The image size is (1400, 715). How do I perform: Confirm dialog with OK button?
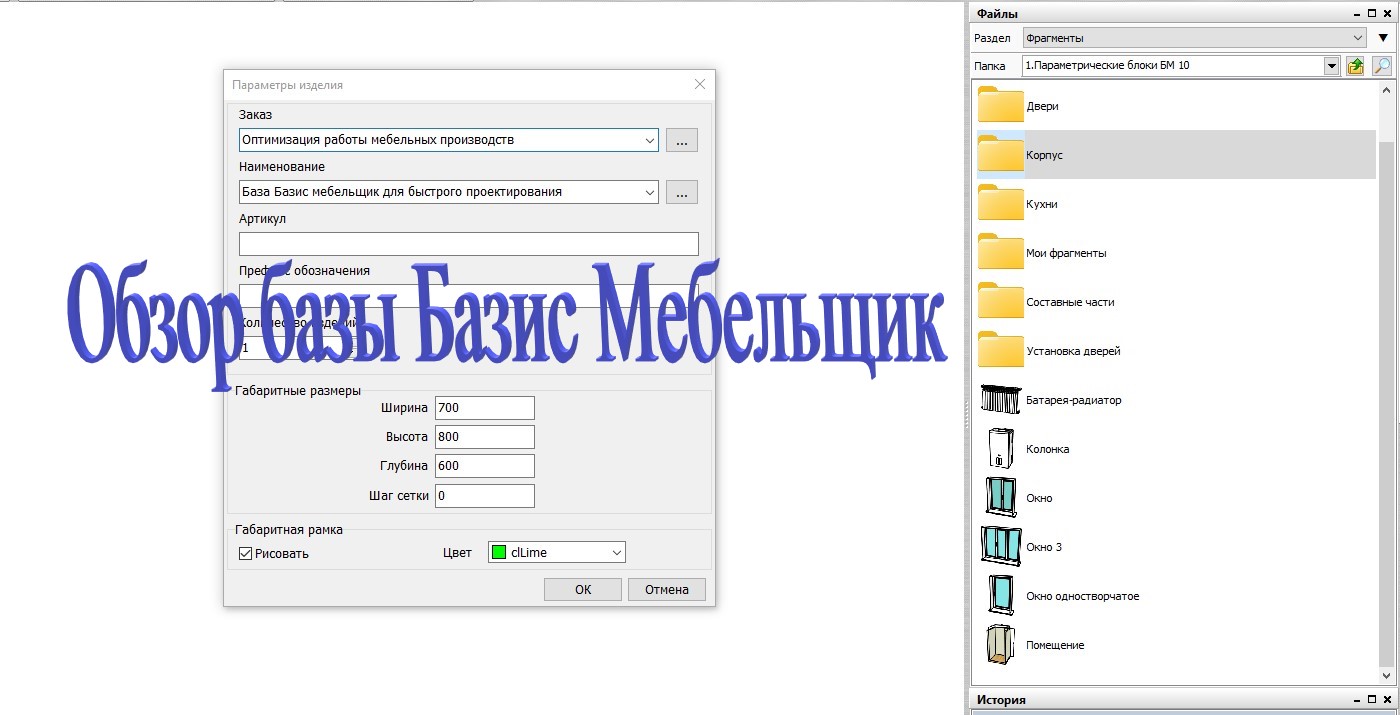[583, 590]
